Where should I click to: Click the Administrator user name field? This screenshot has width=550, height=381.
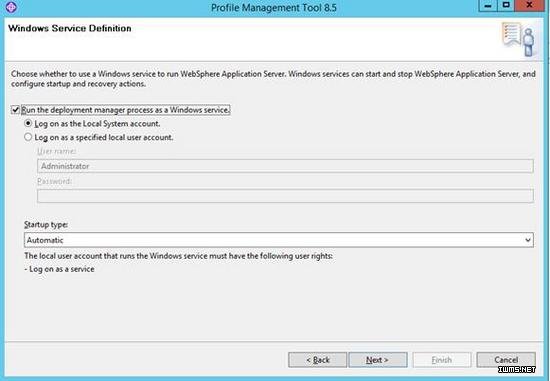(285, 166)
